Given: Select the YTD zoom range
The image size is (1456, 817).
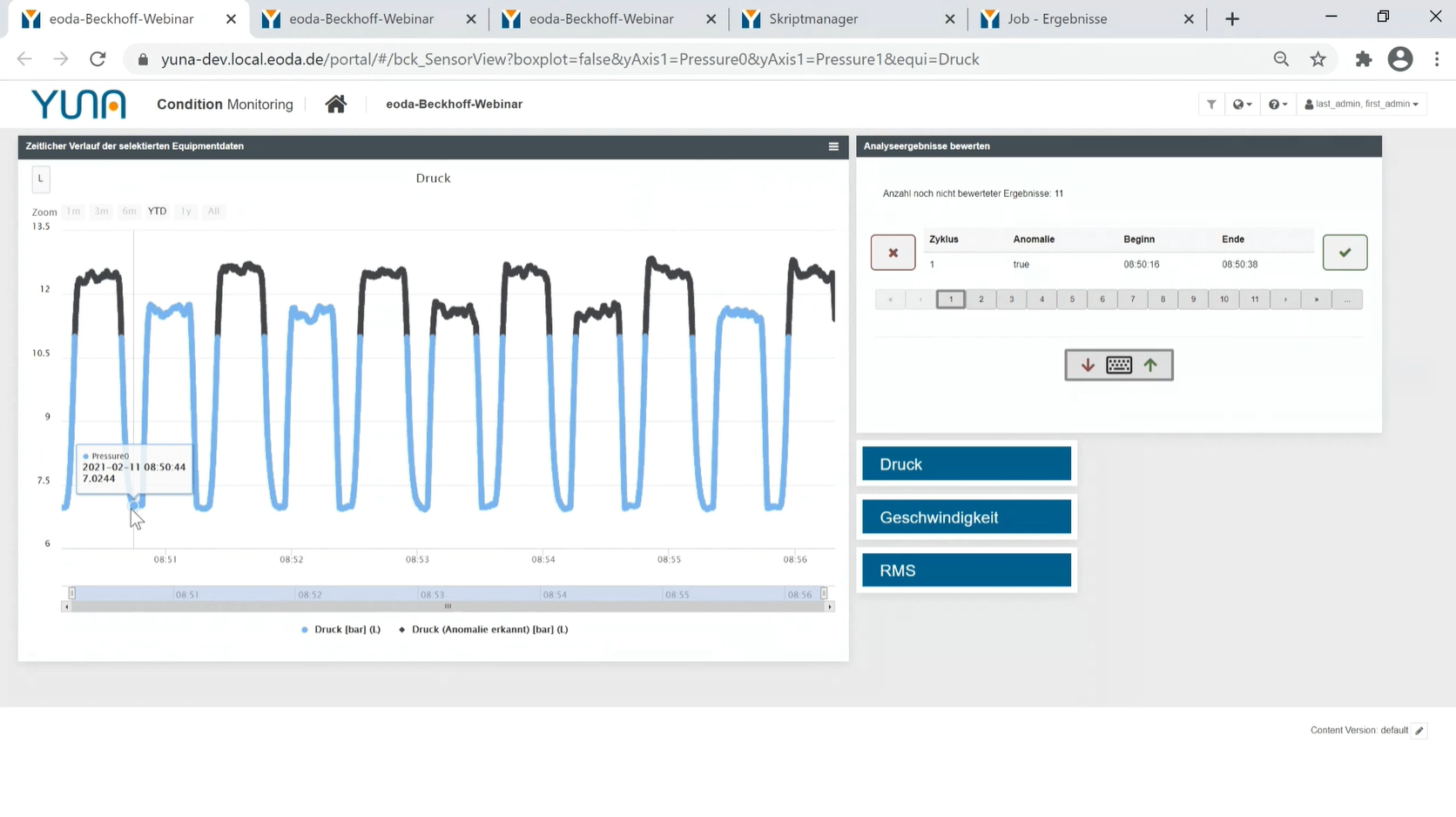Looking at the screenshot, I should pyautogui.click(x=157, y=212).
